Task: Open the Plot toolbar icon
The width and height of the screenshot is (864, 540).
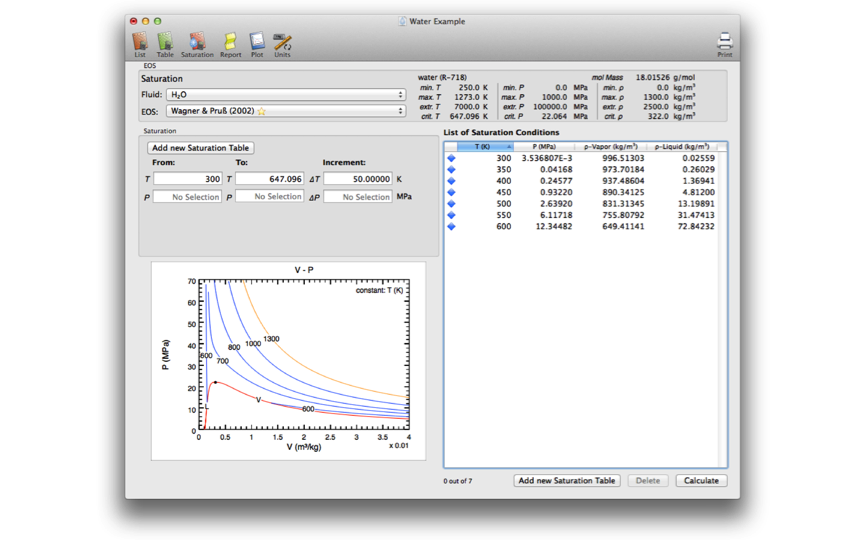Action: point(257,45)
